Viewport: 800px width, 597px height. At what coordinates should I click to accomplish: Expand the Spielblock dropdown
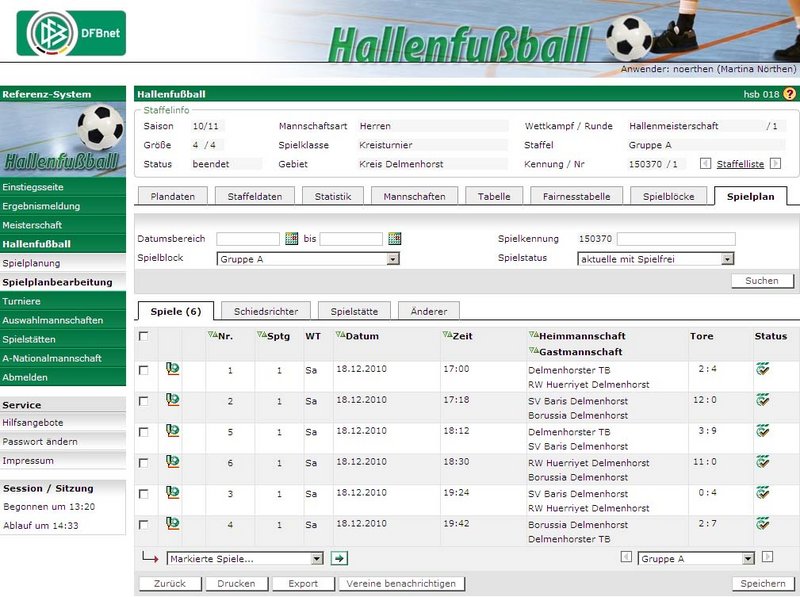pyautogui.click(x=393, y=259)
